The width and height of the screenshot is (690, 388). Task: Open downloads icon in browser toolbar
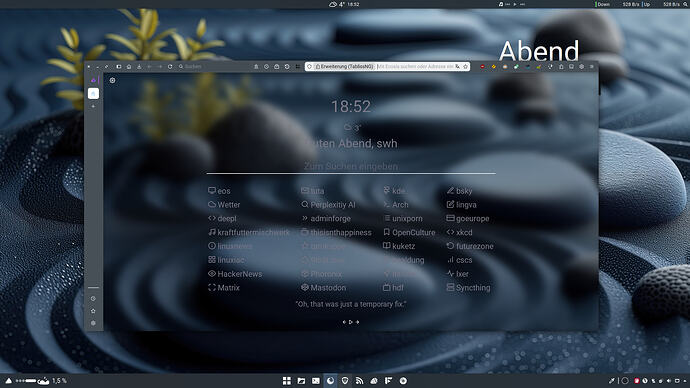click(139, 66)
